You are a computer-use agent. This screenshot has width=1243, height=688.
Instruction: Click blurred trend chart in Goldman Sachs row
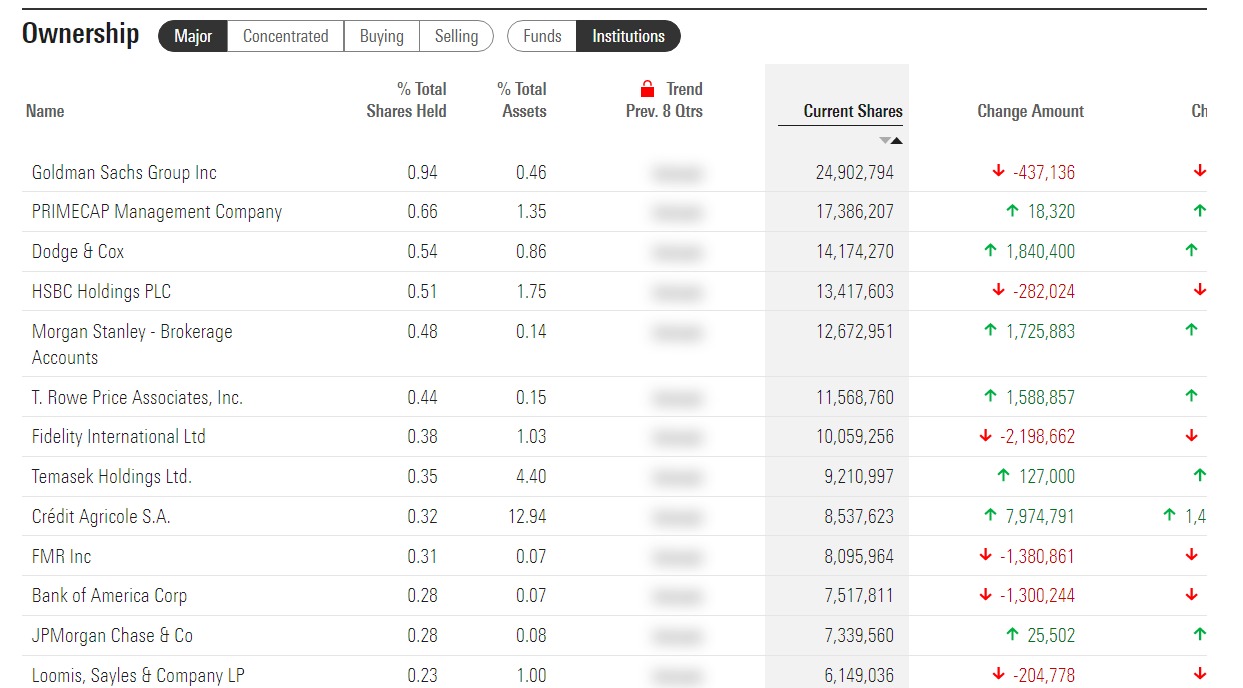pyautogui.click(x=677, y=173)
